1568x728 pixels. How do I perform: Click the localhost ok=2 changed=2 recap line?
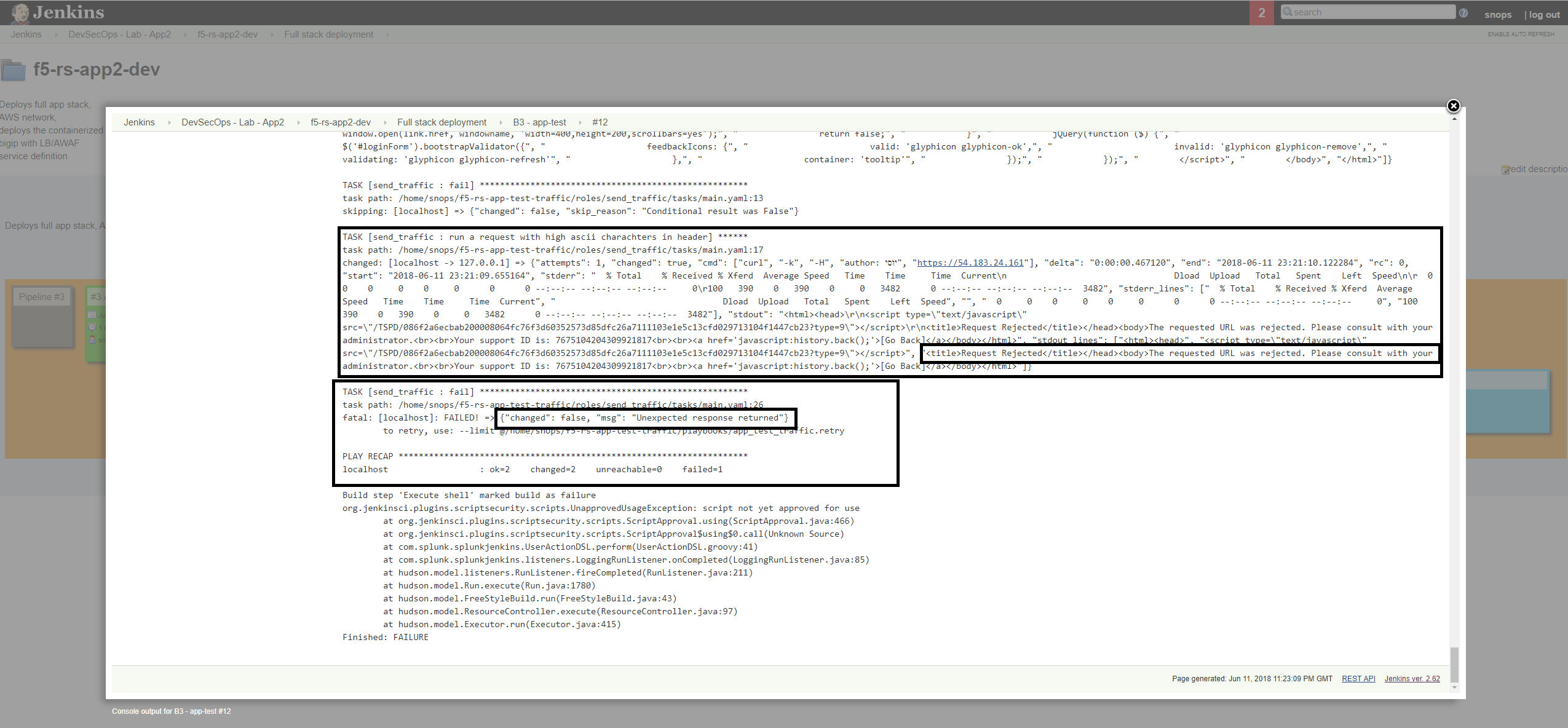tap(533, 469)
